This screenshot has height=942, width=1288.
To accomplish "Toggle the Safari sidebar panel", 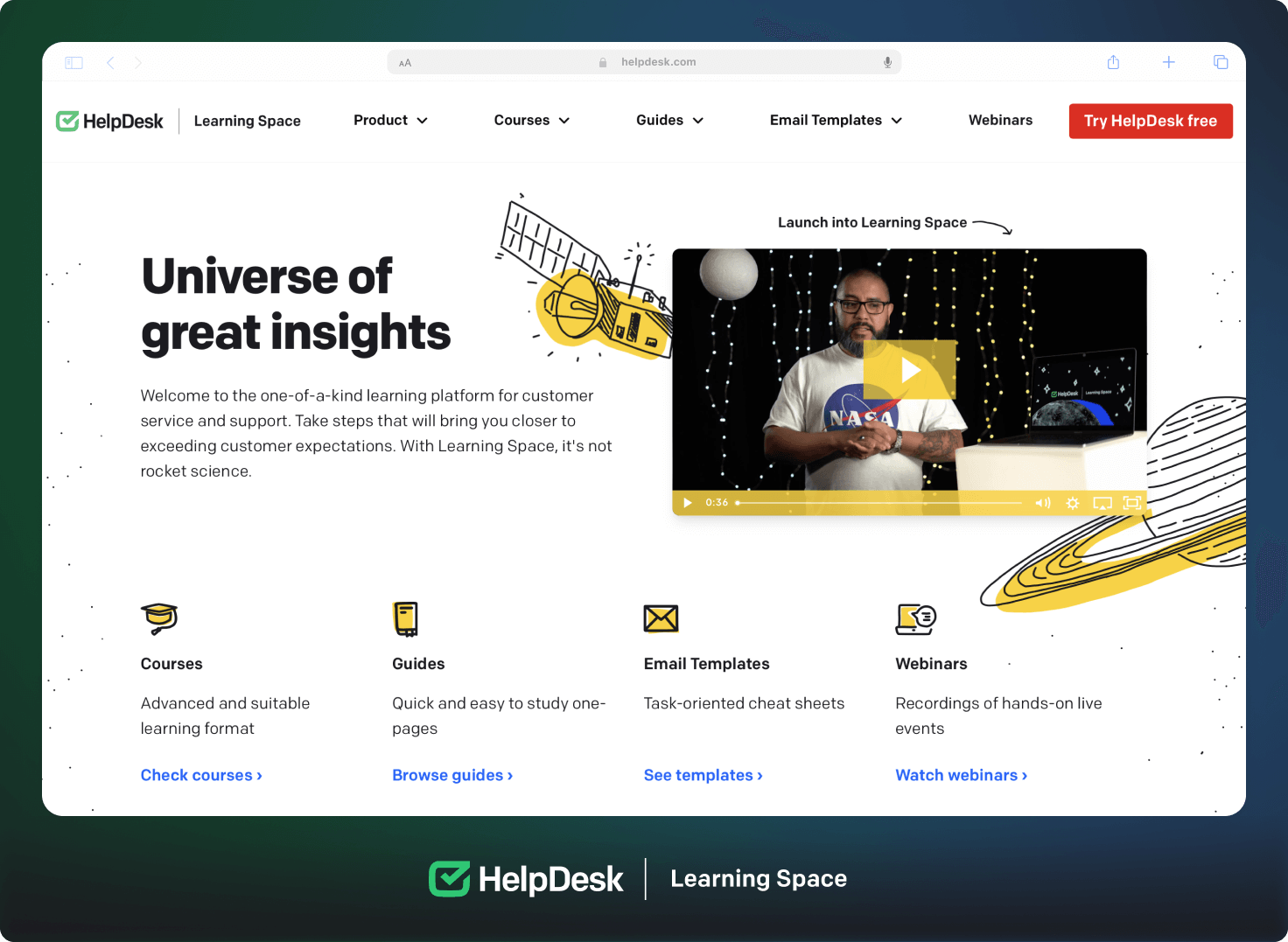I will 73,62.
